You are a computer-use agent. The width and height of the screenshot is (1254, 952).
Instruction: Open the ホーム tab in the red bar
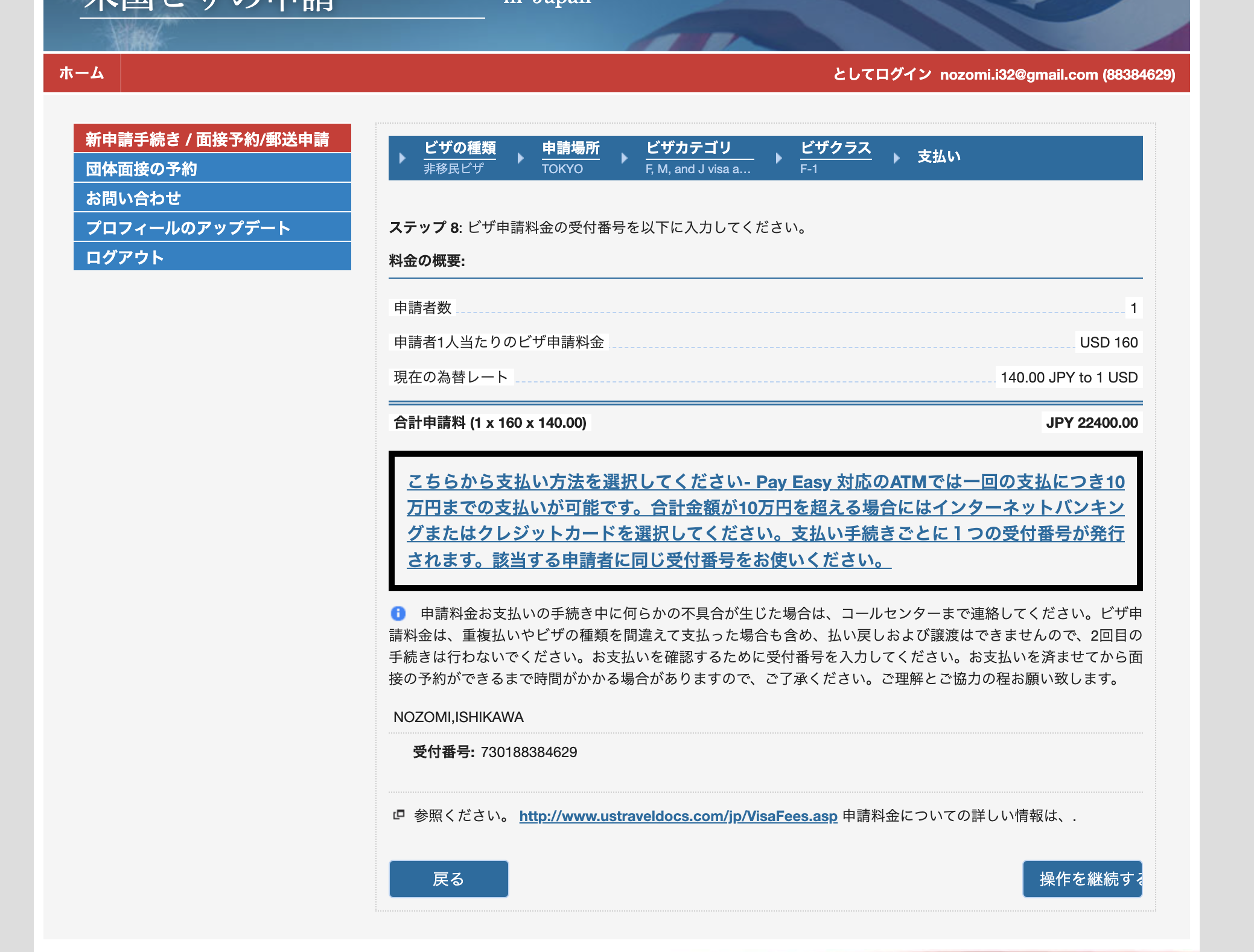[82, 74]
